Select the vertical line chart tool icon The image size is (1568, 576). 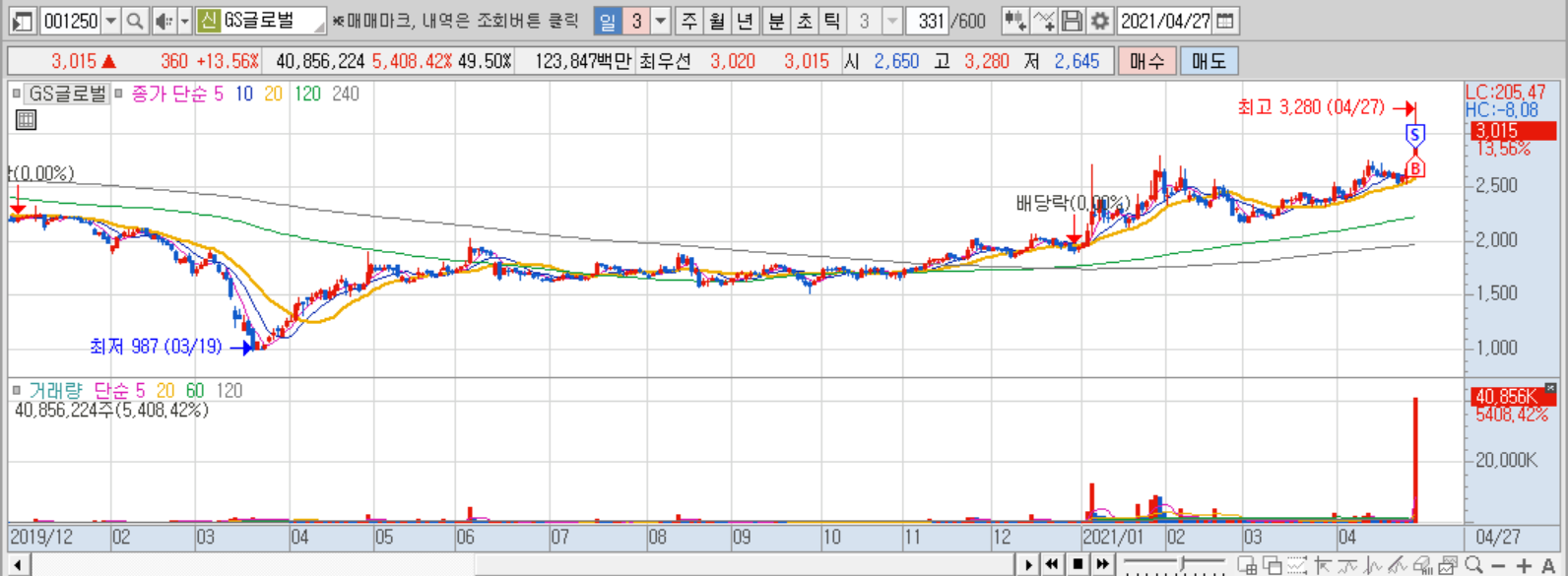(x=1372, y=565)
